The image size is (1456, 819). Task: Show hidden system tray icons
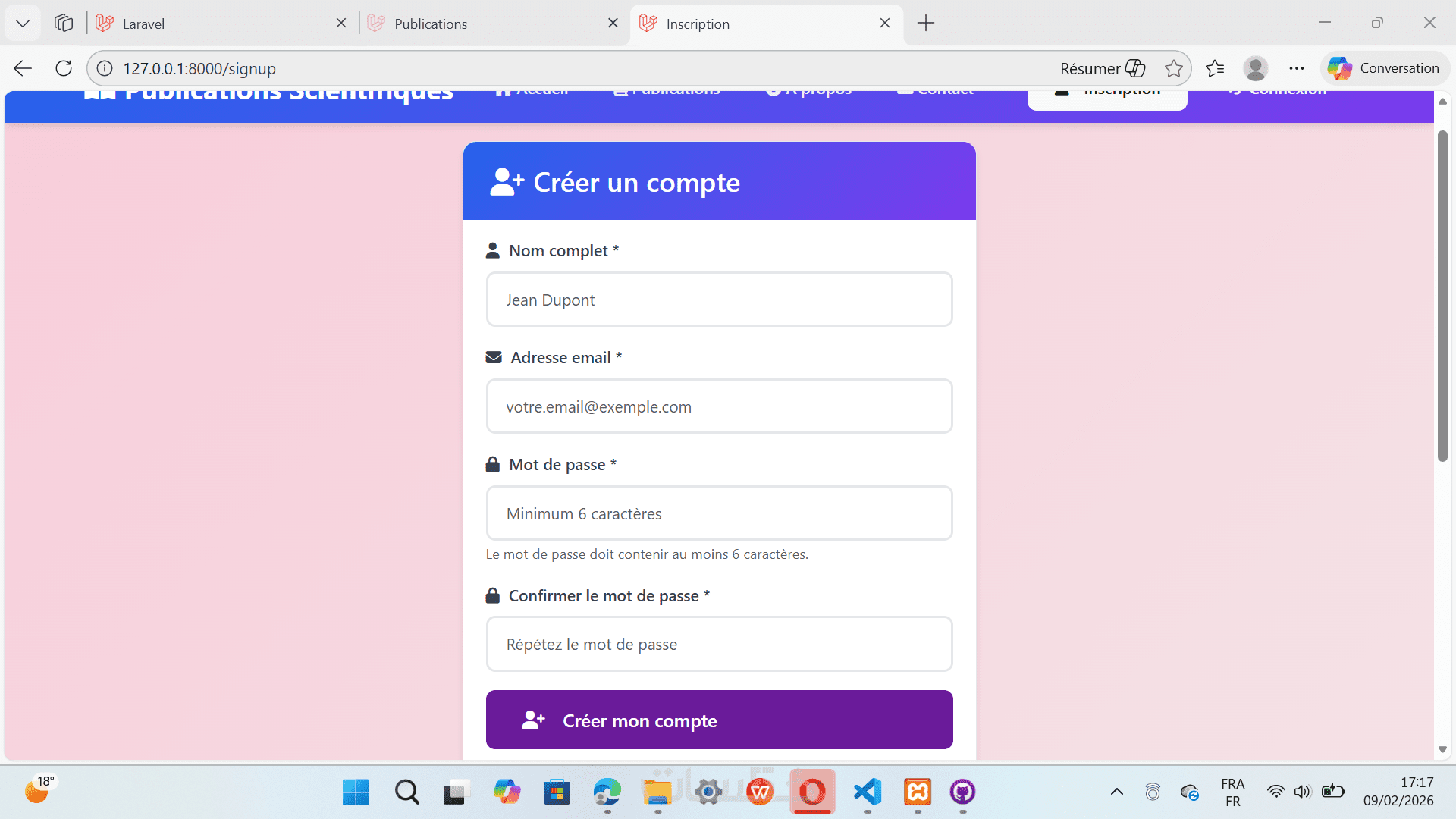pos(1116,792)
